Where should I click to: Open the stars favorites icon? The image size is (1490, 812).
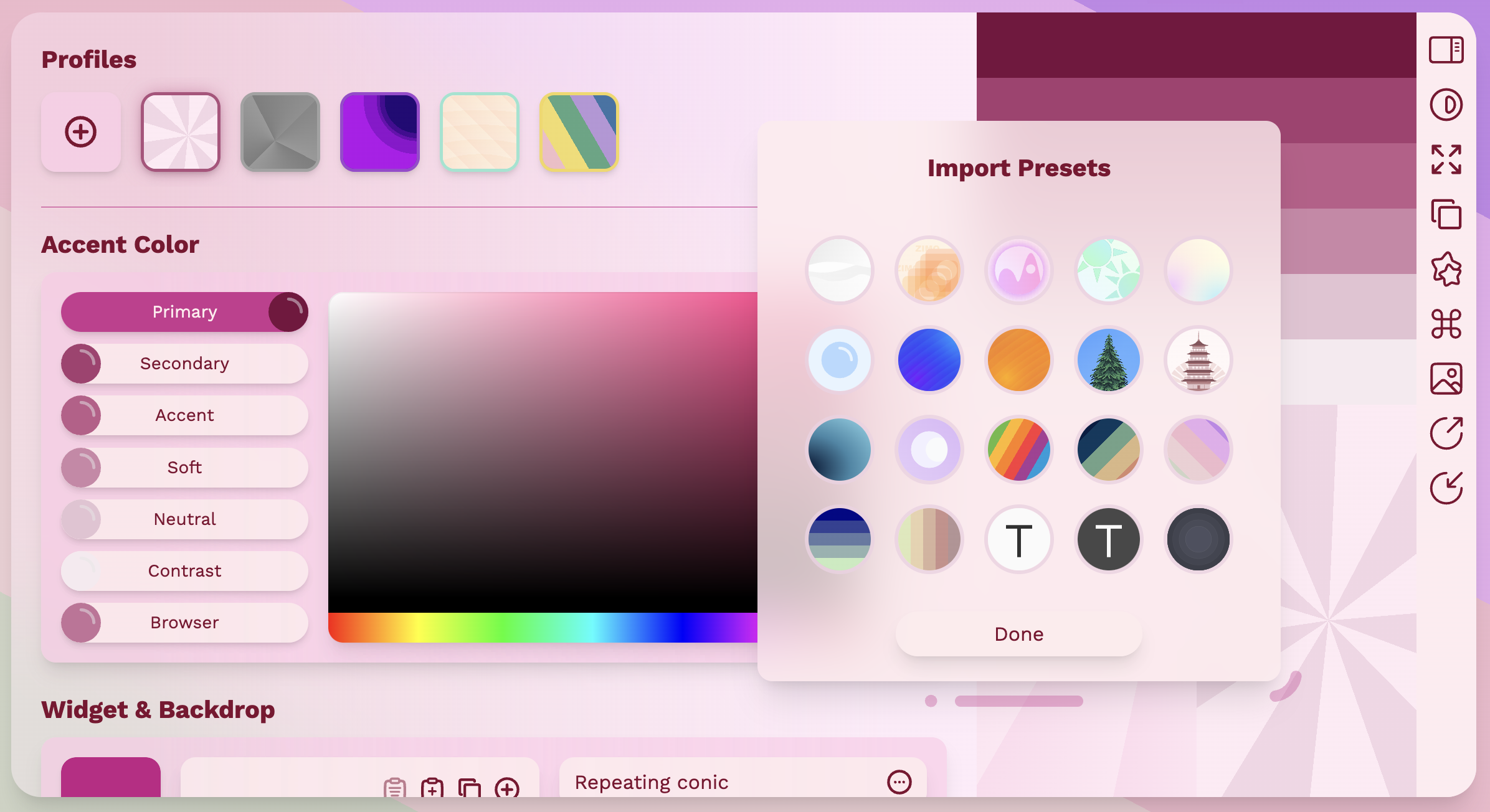(x=1446, y=269)
